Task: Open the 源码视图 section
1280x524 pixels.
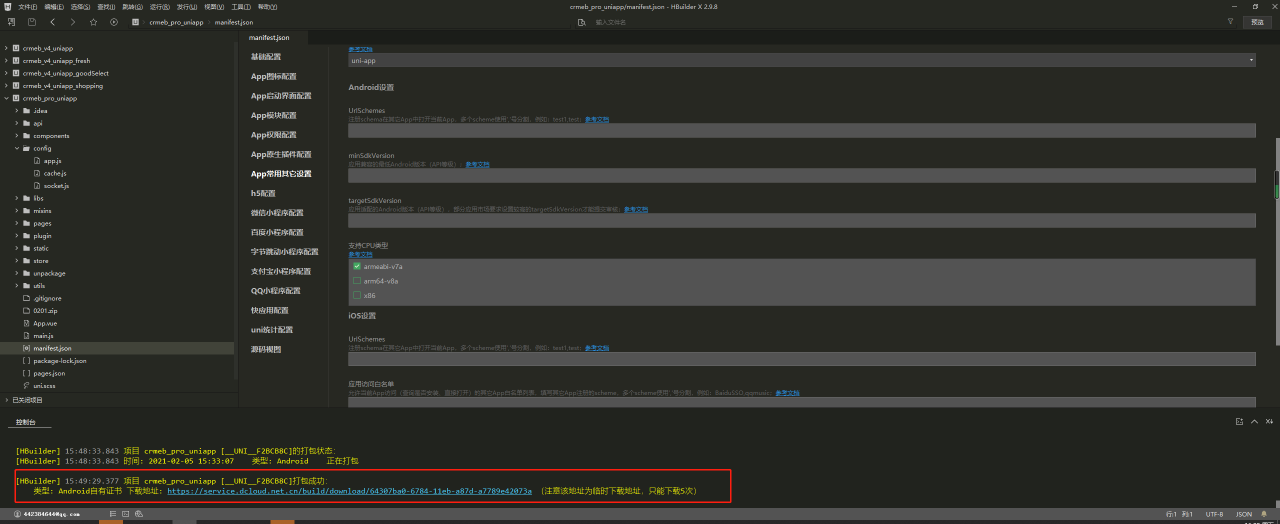Action: (266, 349)
